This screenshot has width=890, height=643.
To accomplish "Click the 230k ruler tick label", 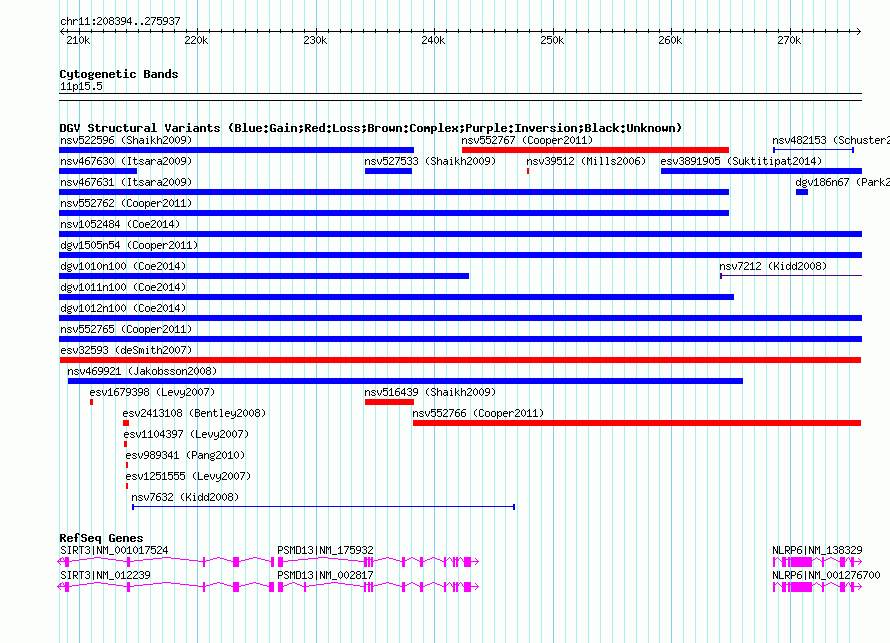I will [315, 40].
